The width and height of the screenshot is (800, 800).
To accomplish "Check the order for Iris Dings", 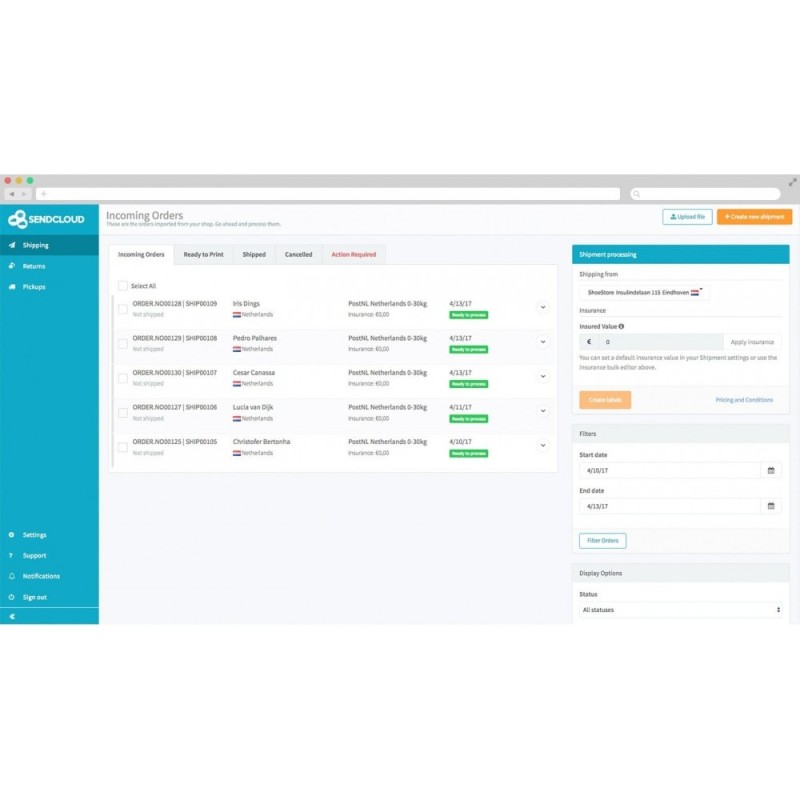I will pos(123,309).
